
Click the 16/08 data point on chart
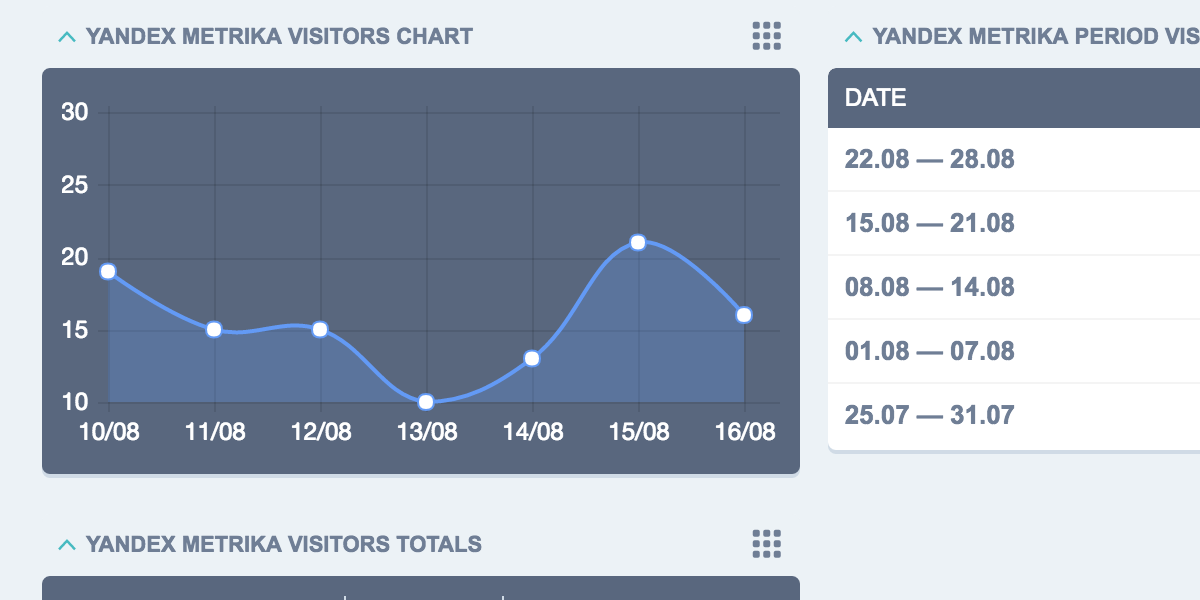[744, 315]
